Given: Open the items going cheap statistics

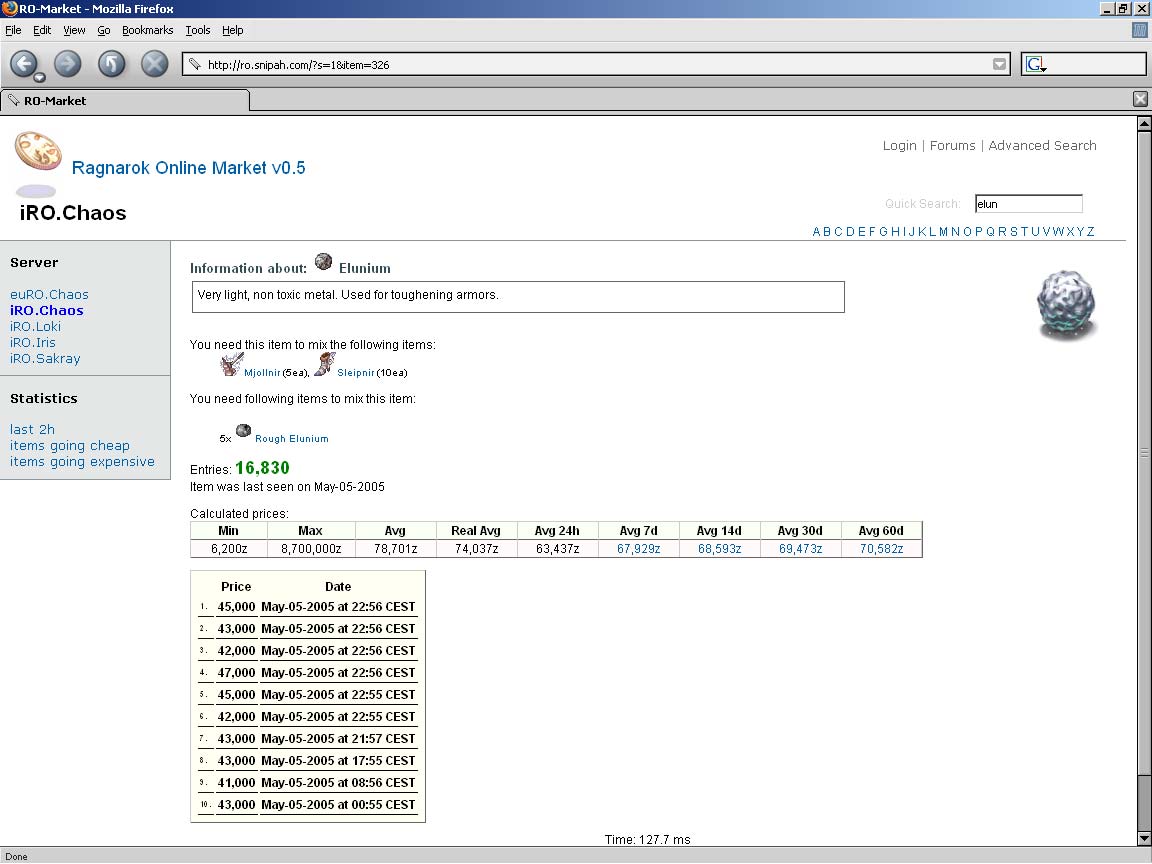Looking at the screenshot, I should point(70,446).
